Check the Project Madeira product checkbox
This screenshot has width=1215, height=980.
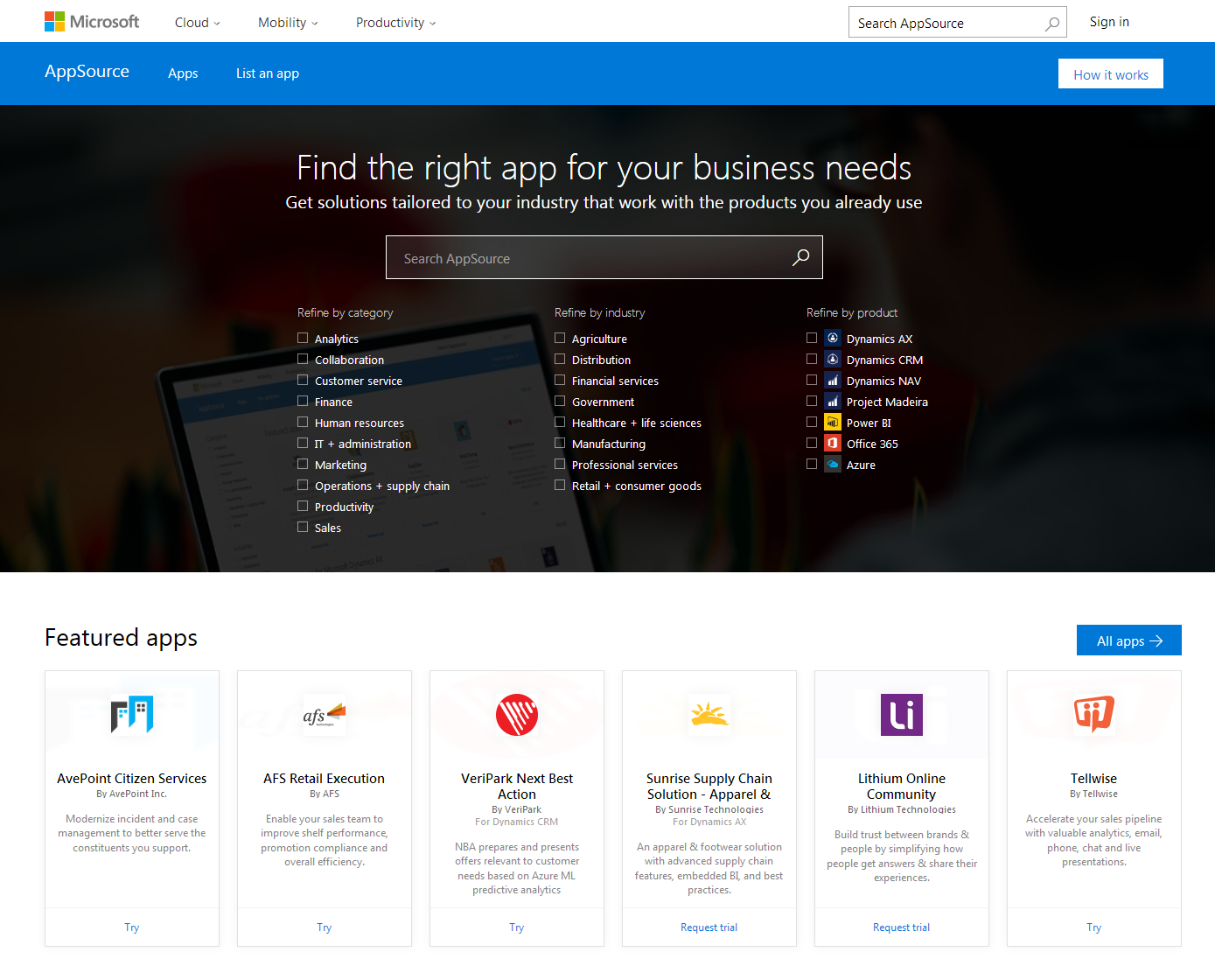tap(812, 401)
